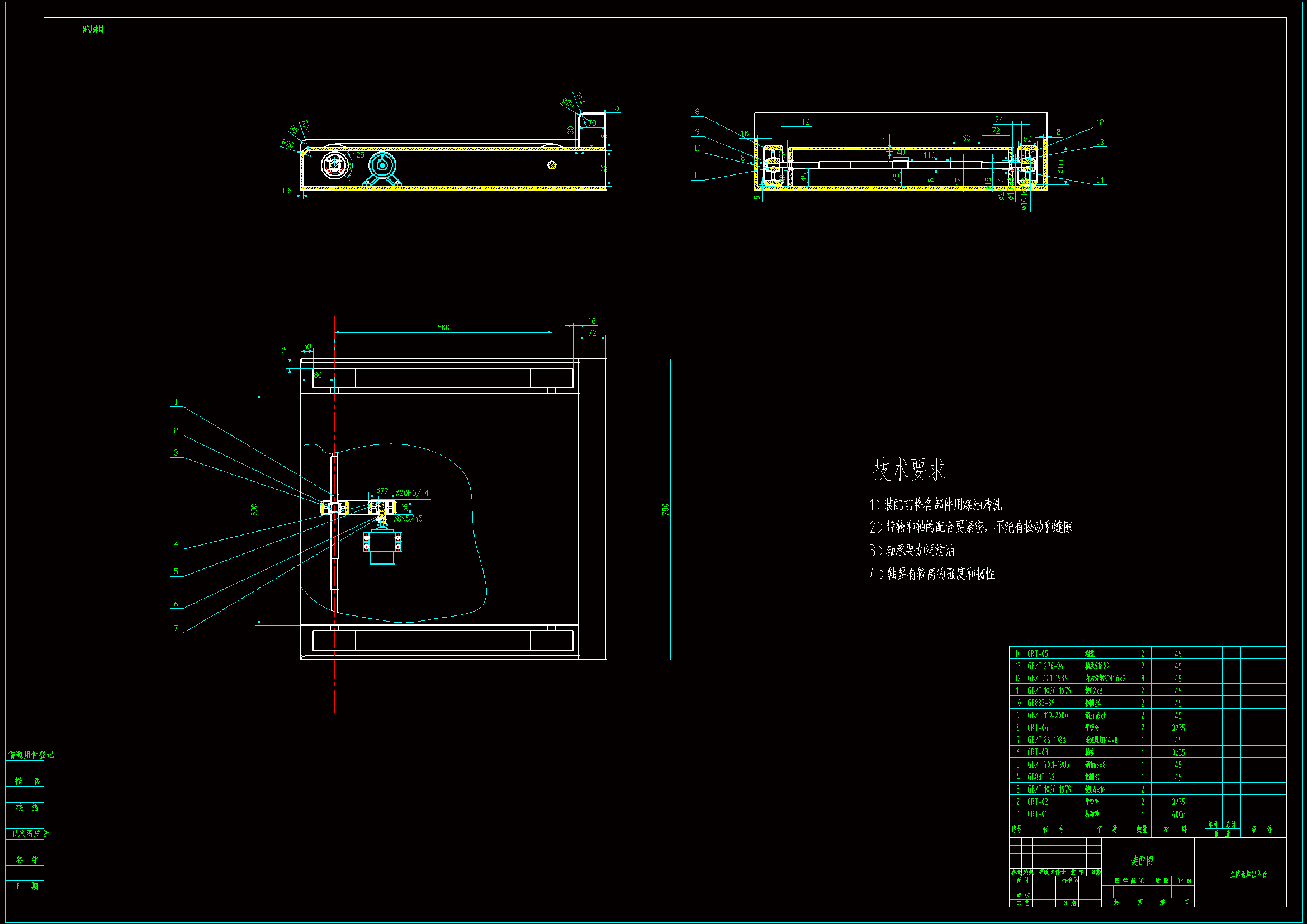The height and width of the screenshot is (924, 1307).
Task: Select the 立体仓库出入台 title text
Action: click(1248, 874)
